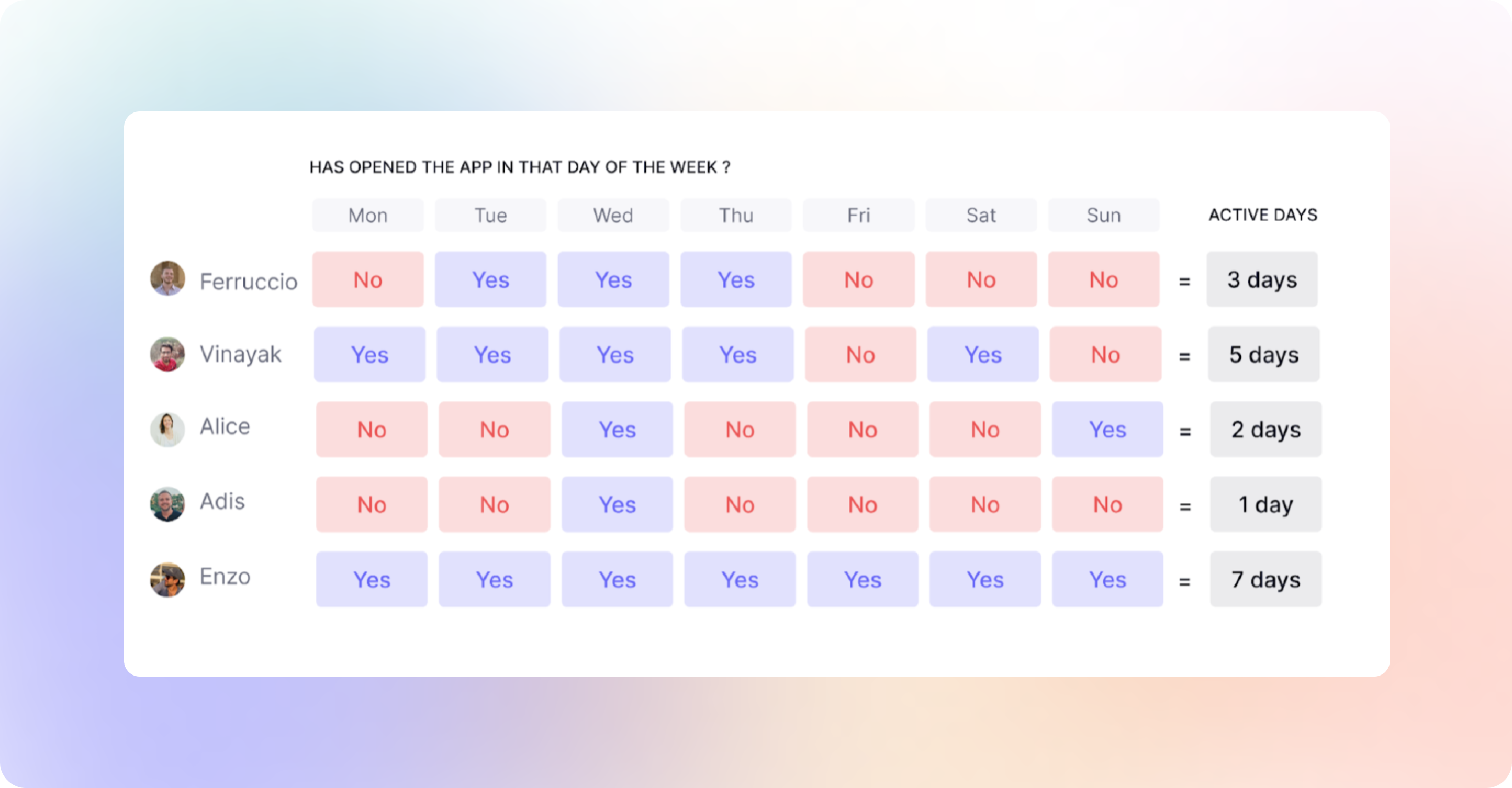Viewport: 1512px width, 788px height.
Task: Click the Mon column header
Action: [x=368, y=216]
